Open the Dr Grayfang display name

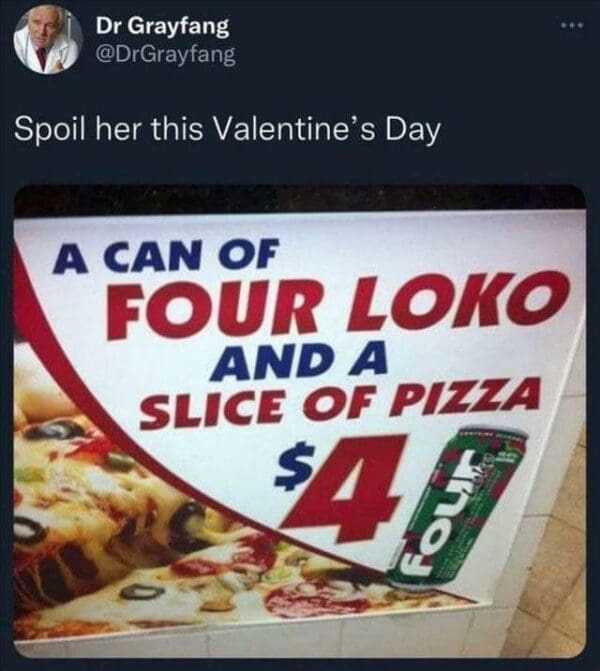click(x=163, y=24)
